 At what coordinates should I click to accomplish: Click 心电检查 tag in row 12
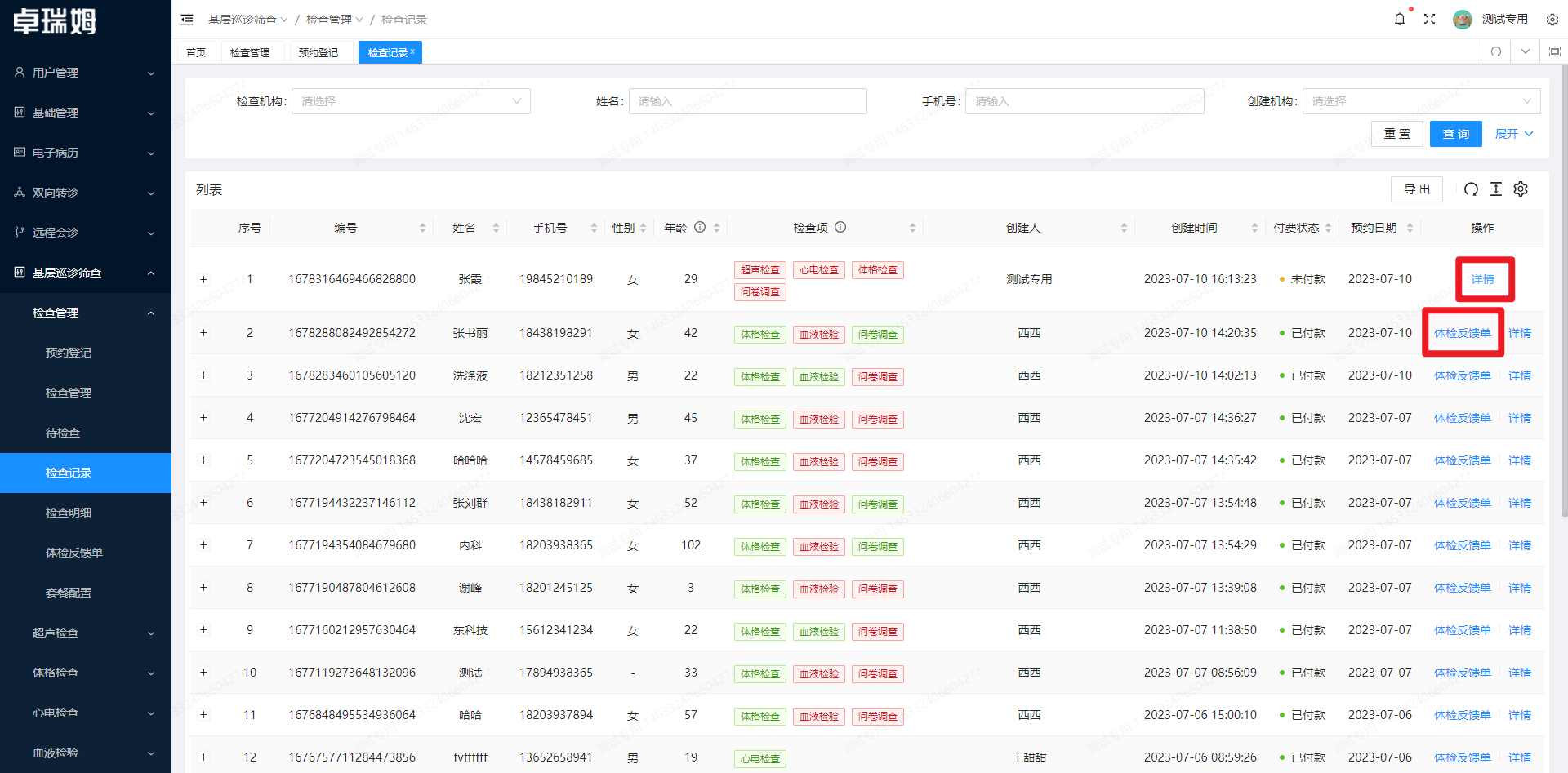[760, 759]
